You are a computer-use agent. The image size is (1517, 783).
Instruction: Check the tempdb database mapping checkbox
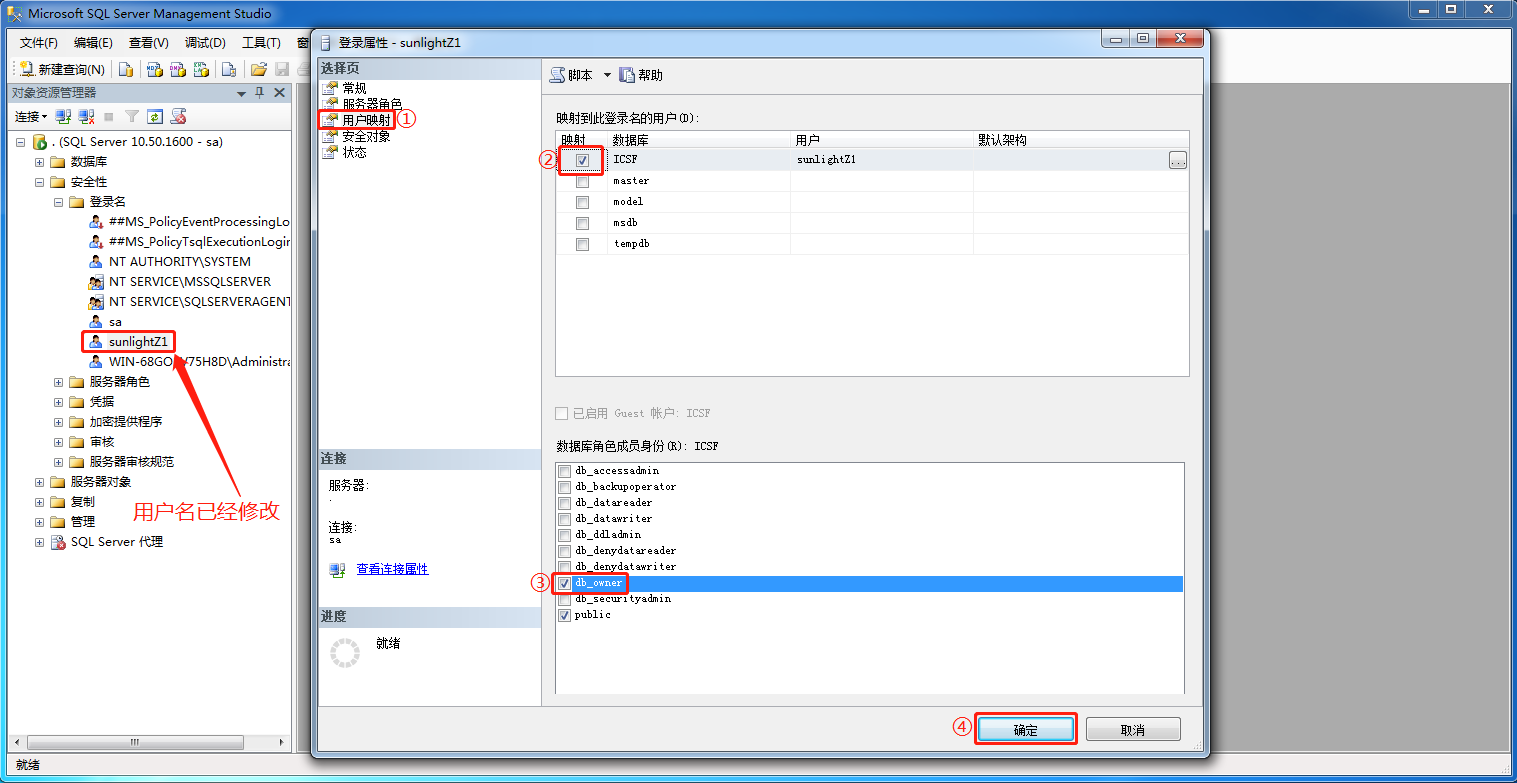(x=582, y=244)
